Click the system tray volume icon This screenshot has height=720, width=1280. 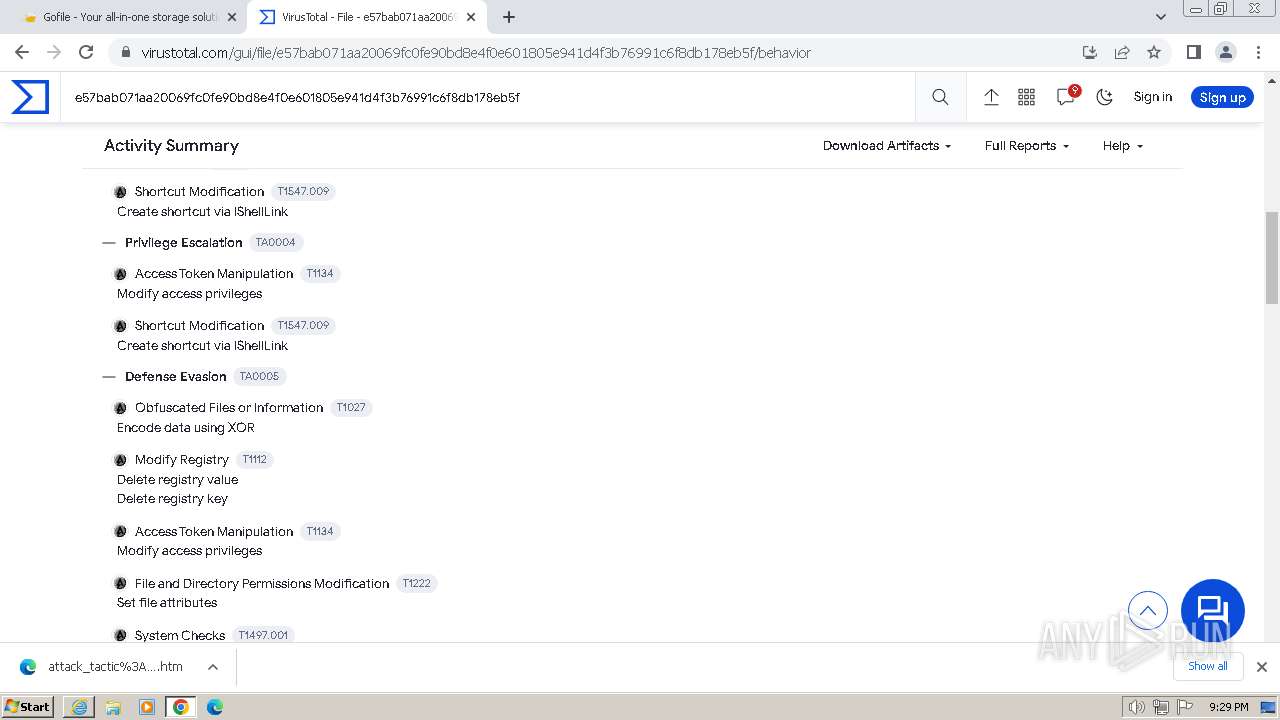click(x=1136, y=707)
